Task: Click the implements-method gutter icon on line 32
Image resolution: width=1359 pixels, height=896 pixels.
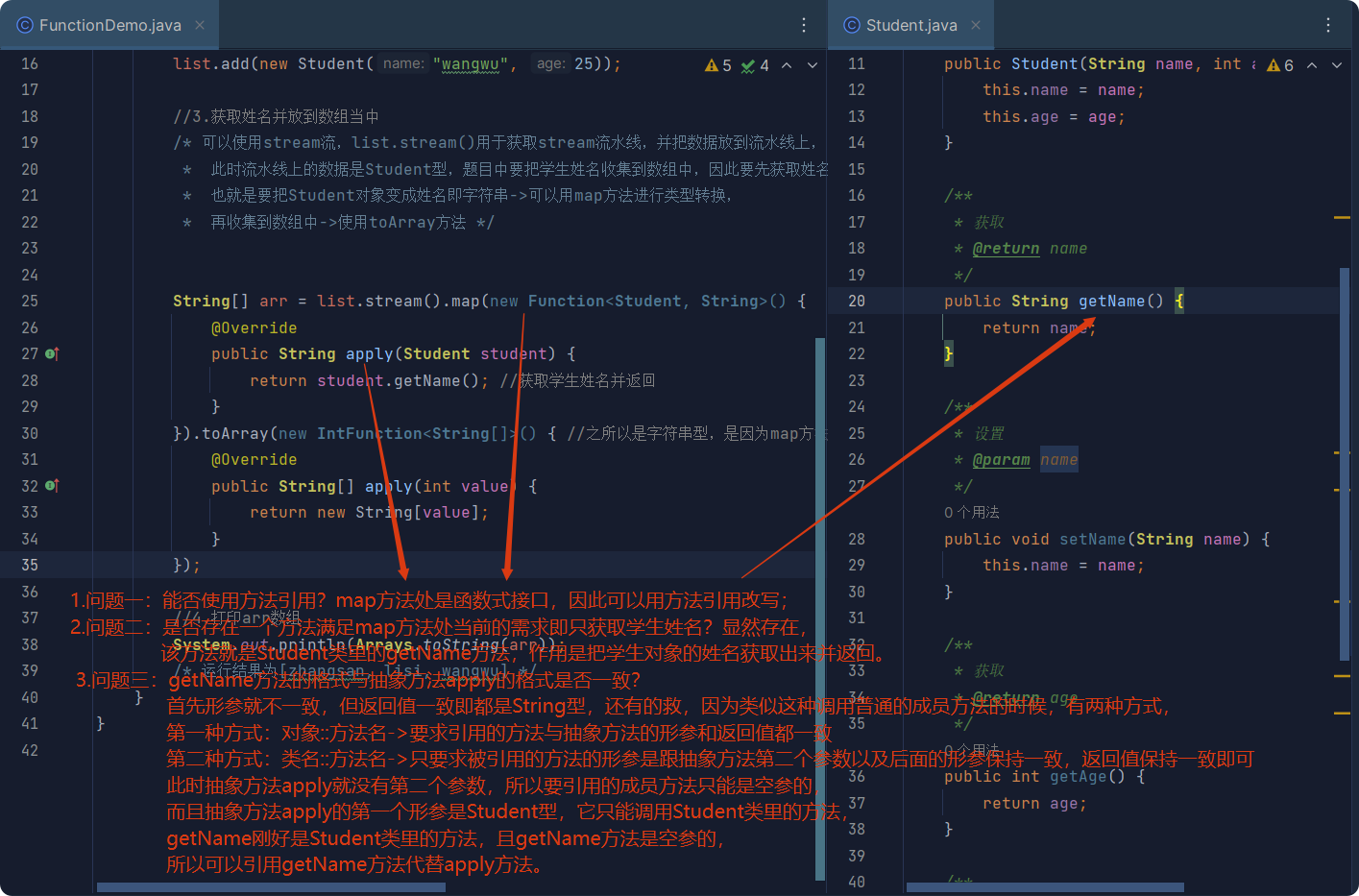Action: (53, 486)
